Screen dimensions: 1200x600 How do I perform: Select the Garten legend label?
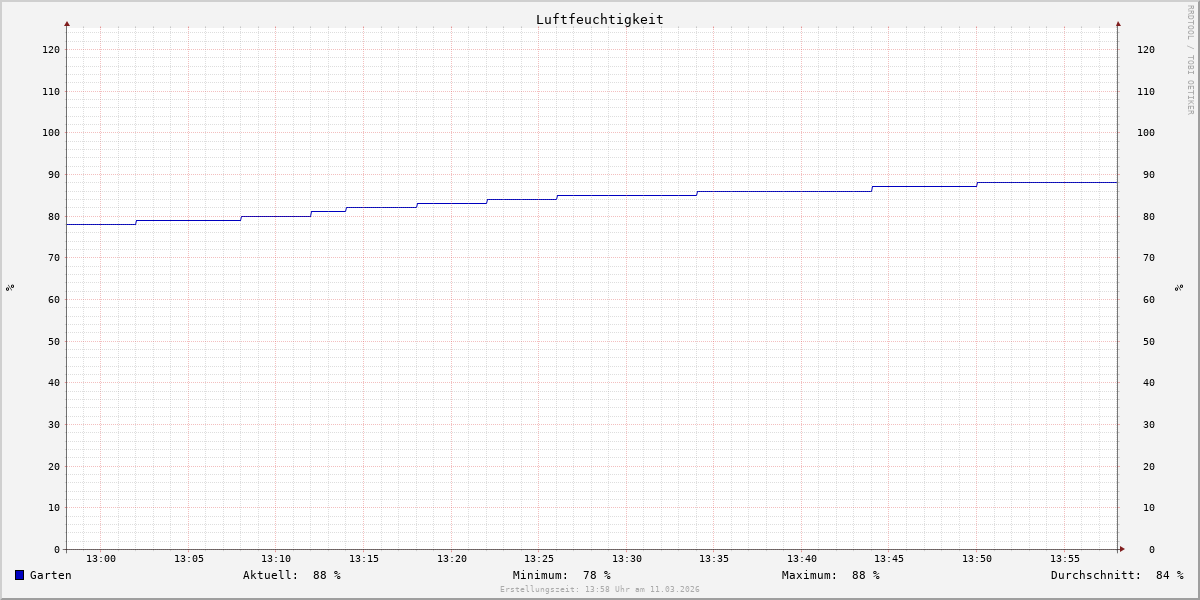pos(51,575)
